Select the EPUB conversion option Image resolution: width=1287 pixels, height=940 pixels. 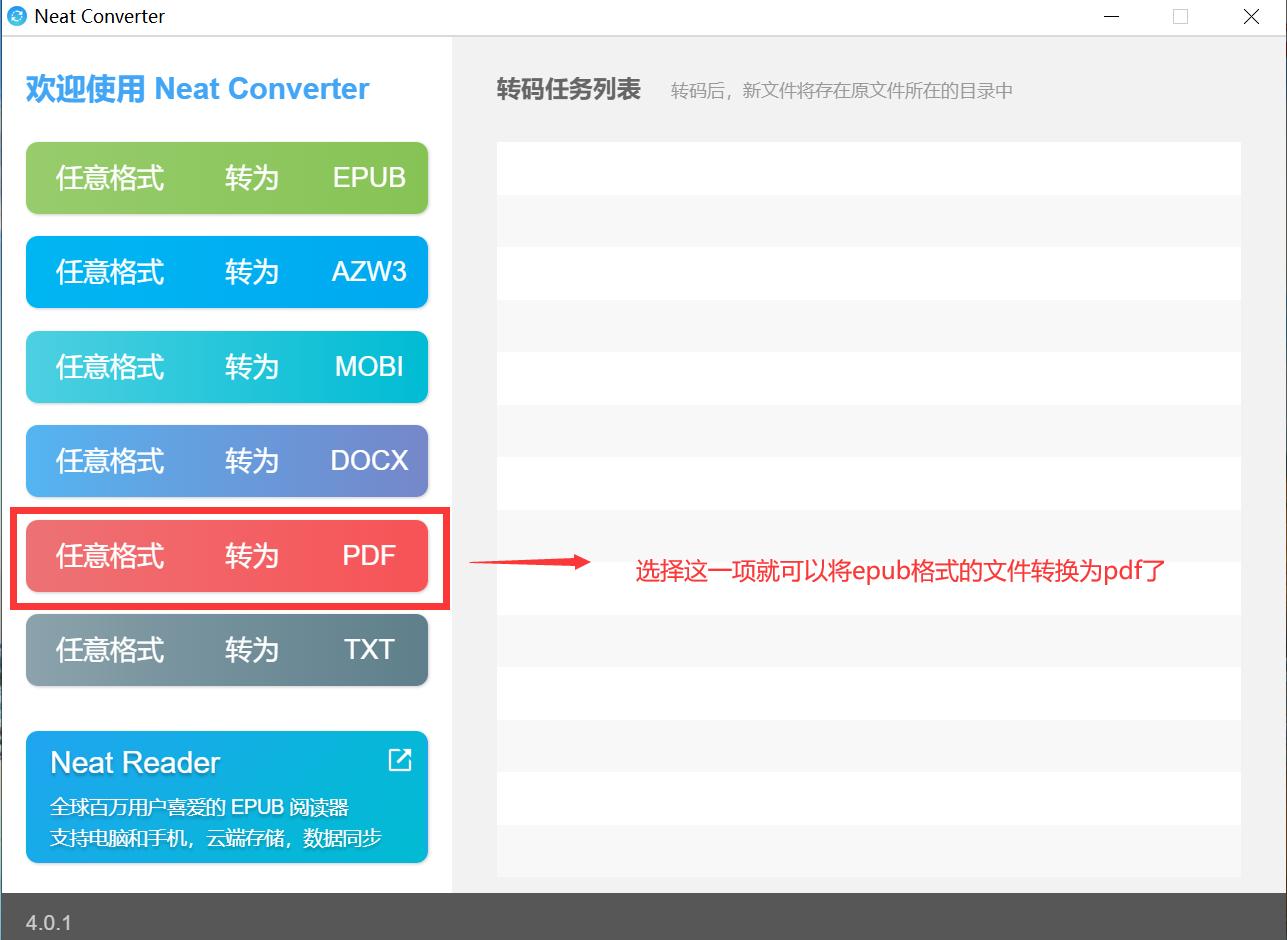[x=227, y=177]
